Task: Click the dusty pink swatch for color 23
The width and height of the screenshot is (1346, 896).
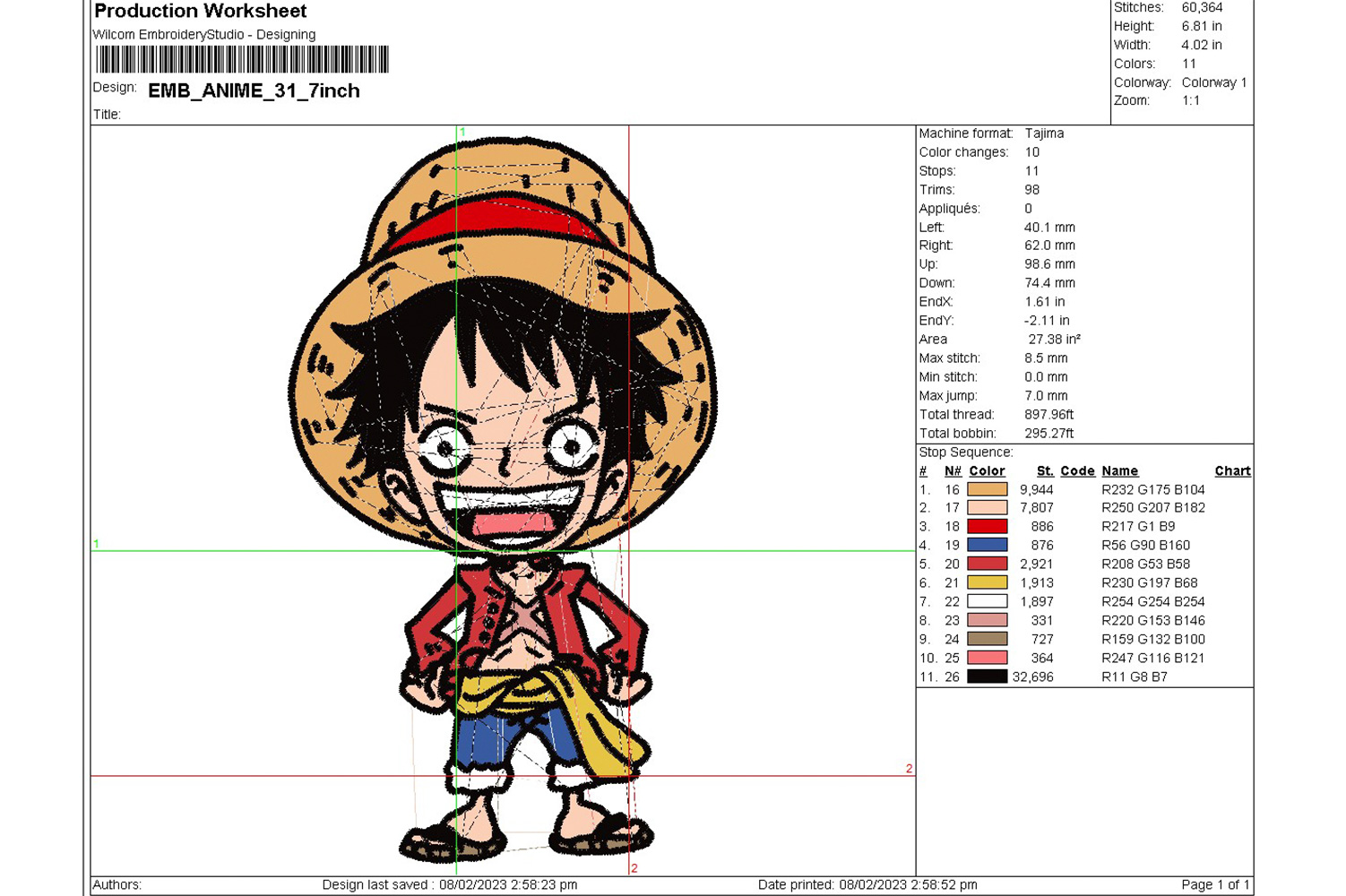Action: [x=988, y=620]
